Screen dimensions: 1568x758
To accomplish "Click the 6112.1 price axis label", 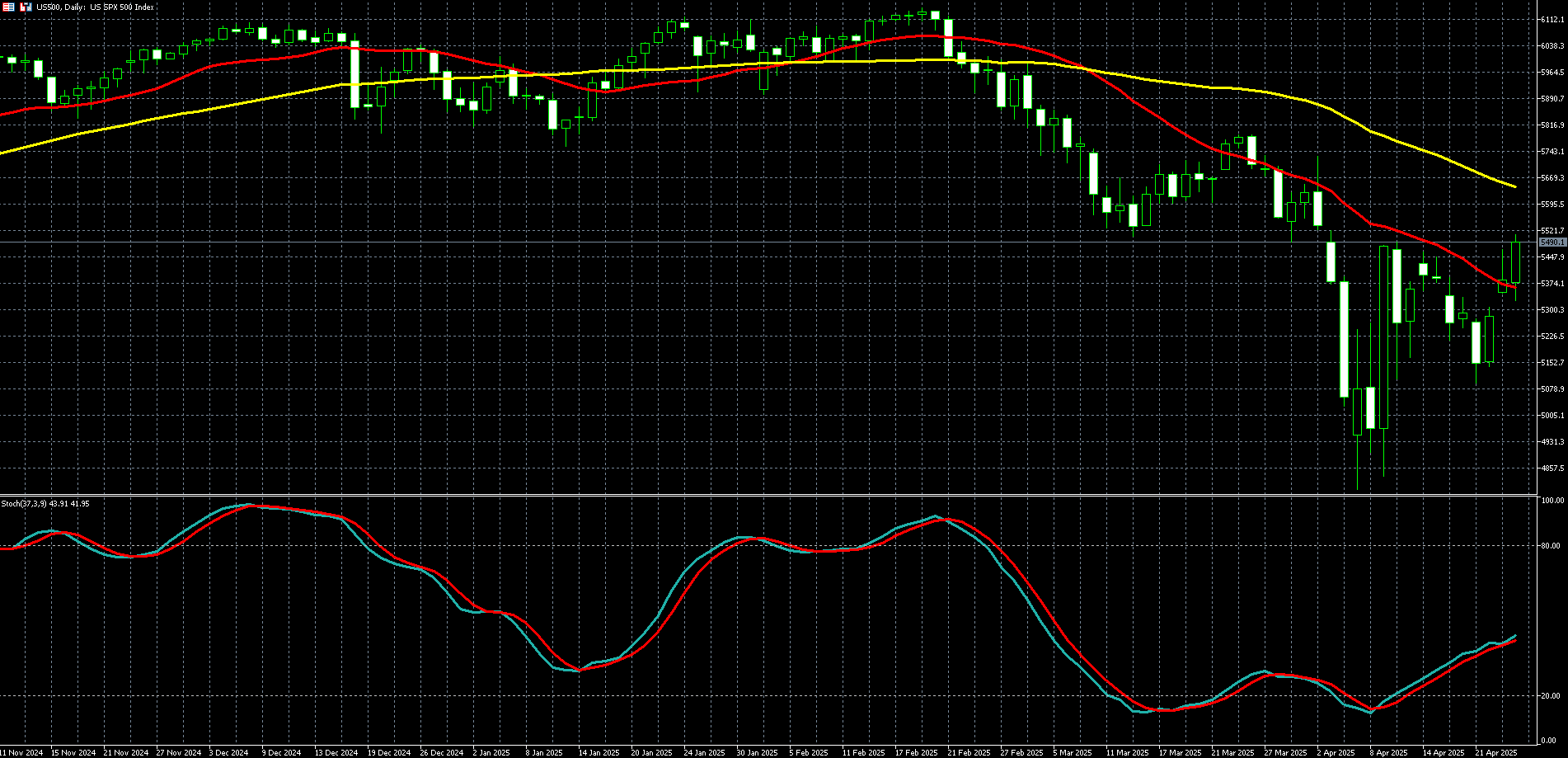I will click(x=1552, y=20).
